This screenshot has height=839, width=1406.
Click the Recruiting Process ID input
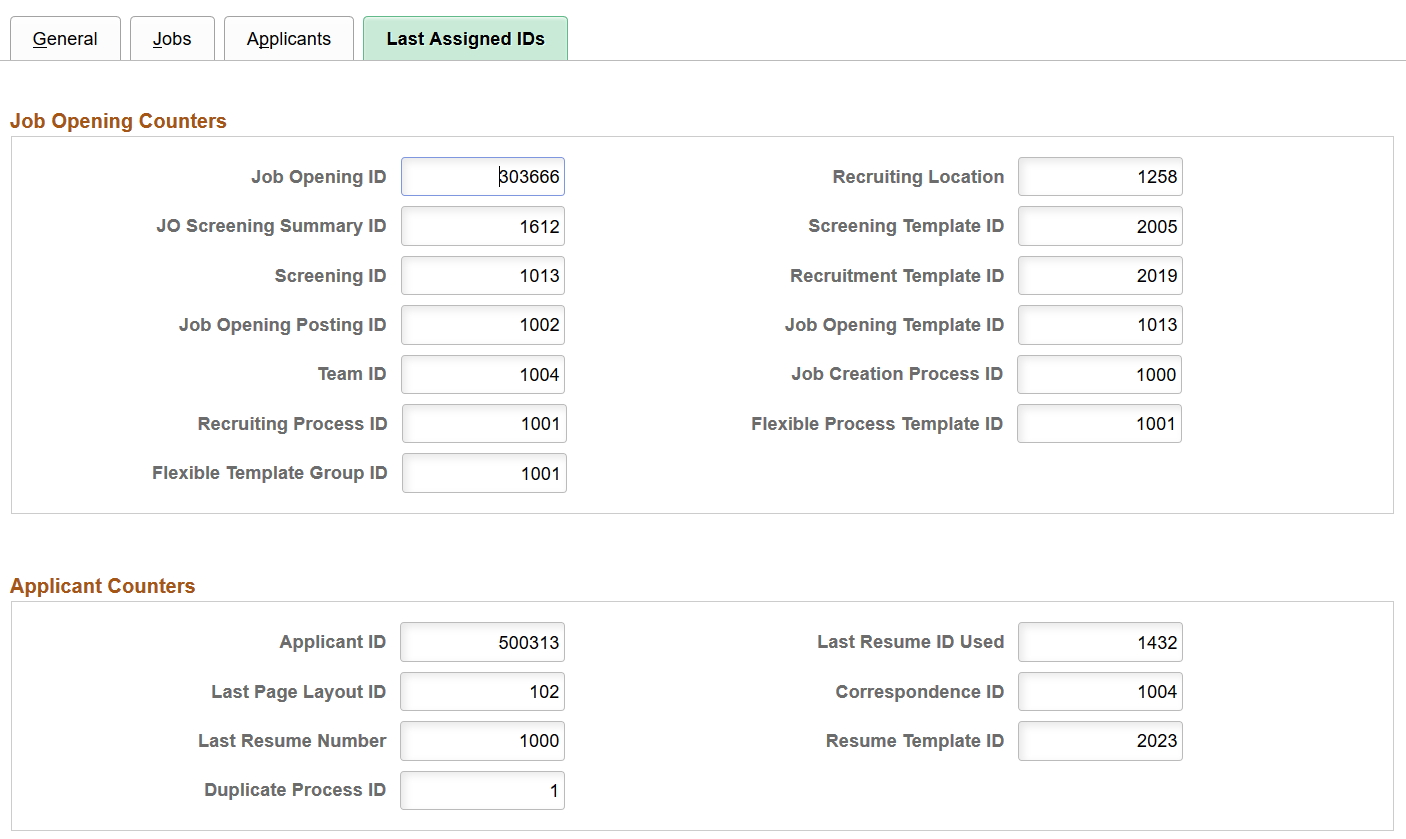click(x=484, y=424)
